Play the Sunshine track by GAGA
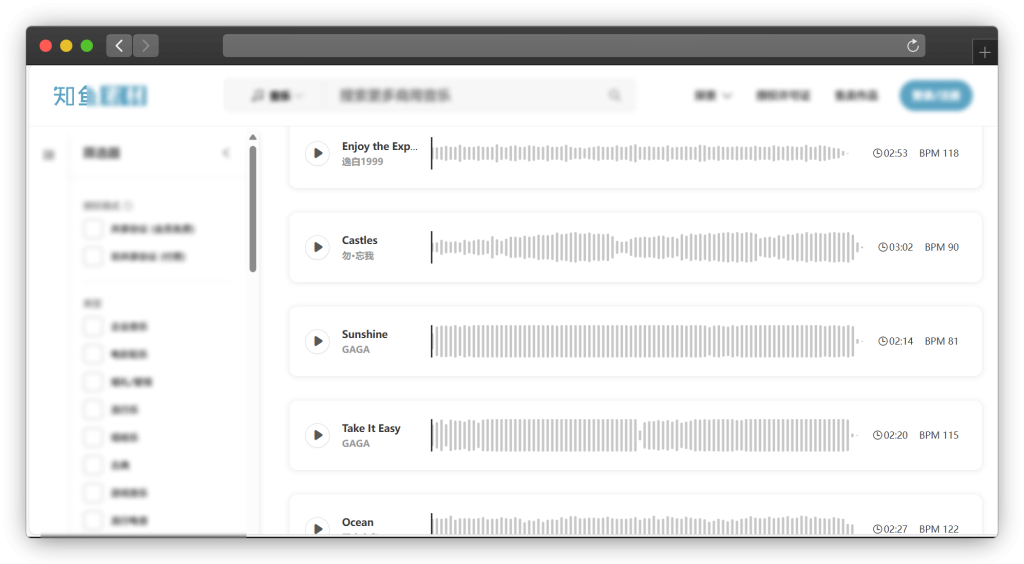 click(317, 341)
